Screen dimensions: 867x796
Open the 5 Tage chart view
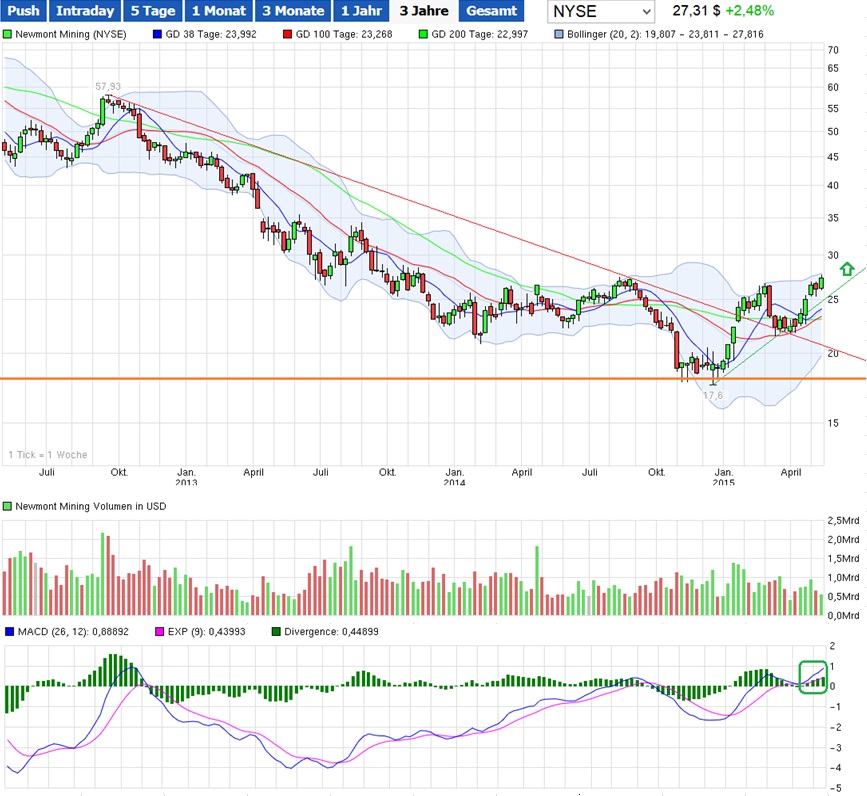152,11
